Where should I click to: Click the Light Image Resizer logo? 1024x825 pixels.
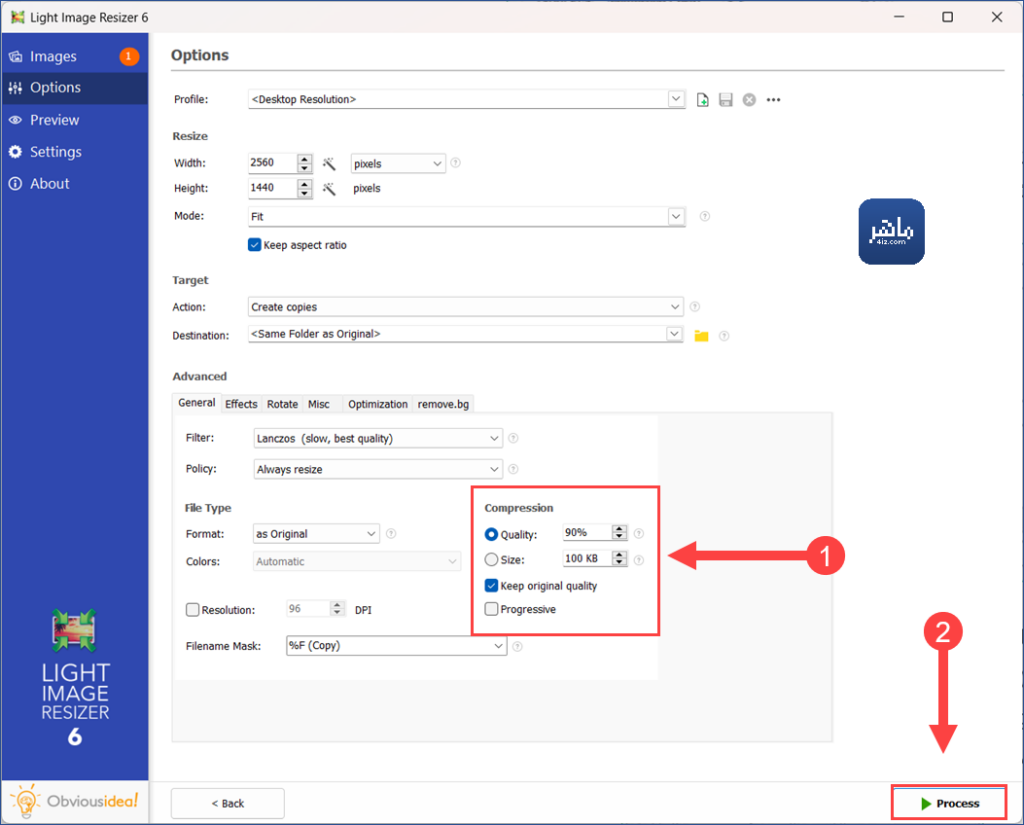coord(74,677)
